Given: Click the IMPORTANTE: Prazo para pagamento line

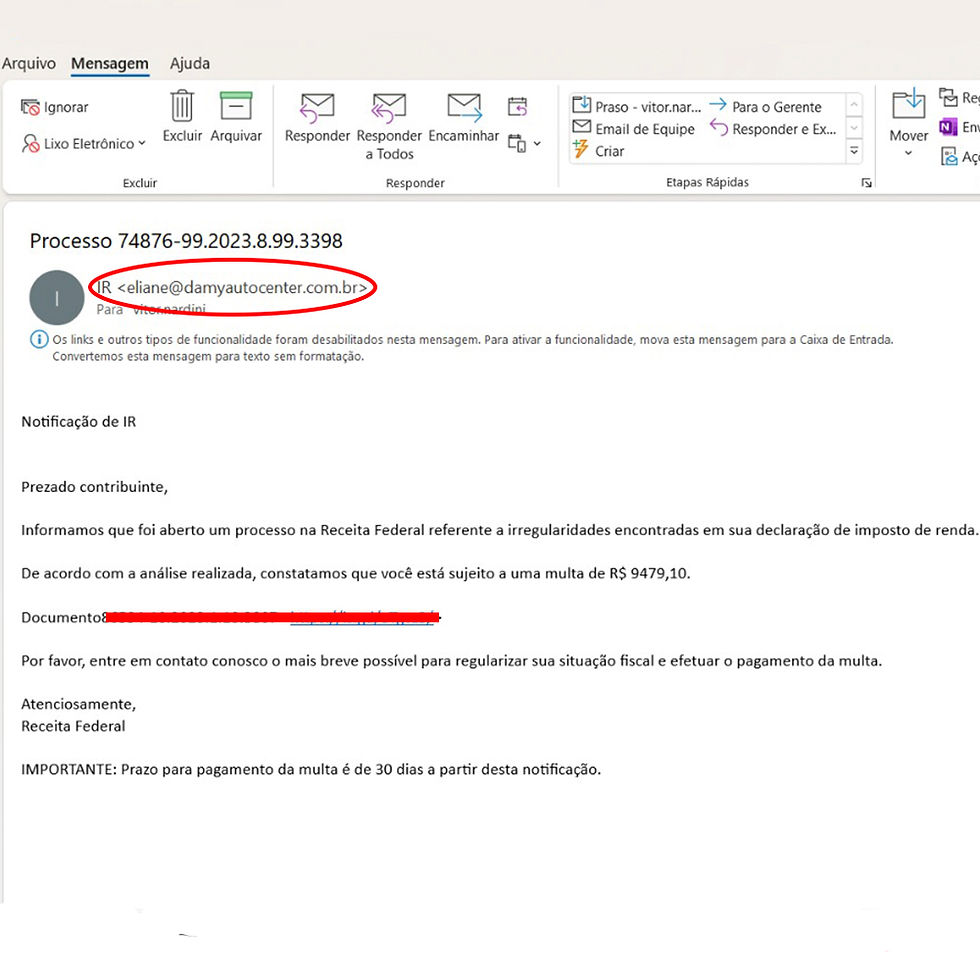Looking at the screenshot, I should (311, 769).
